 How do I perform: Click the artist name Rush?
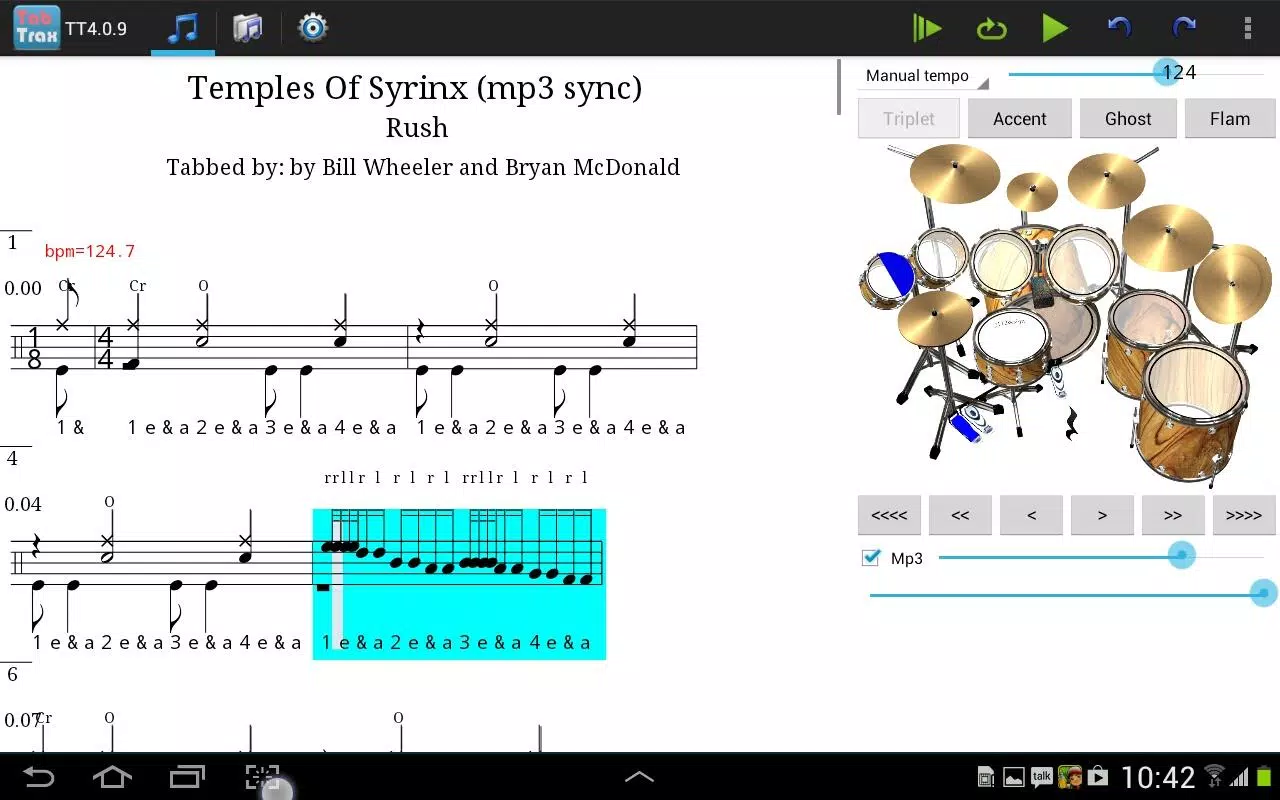click(x=417, y=128)
